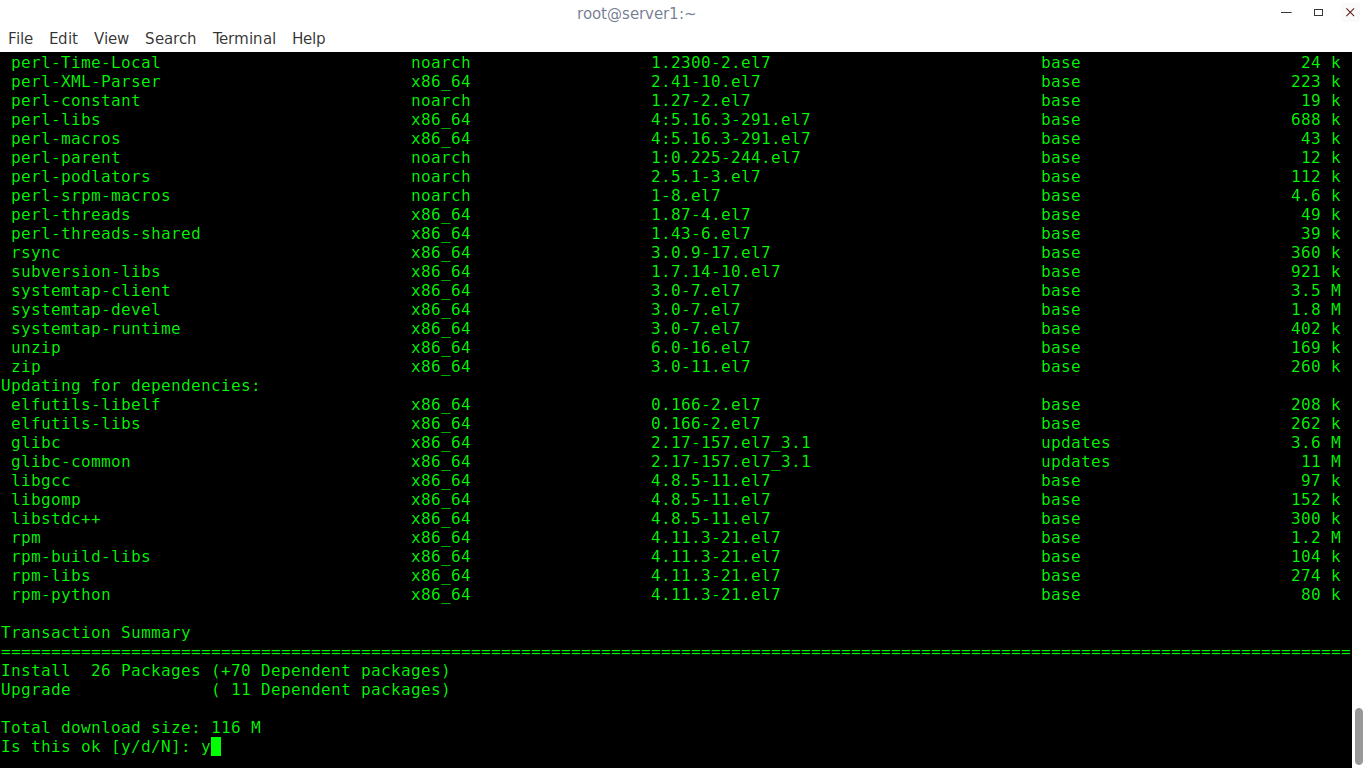Open the View menu
The image size is (1366, 768).
(110, 38)
